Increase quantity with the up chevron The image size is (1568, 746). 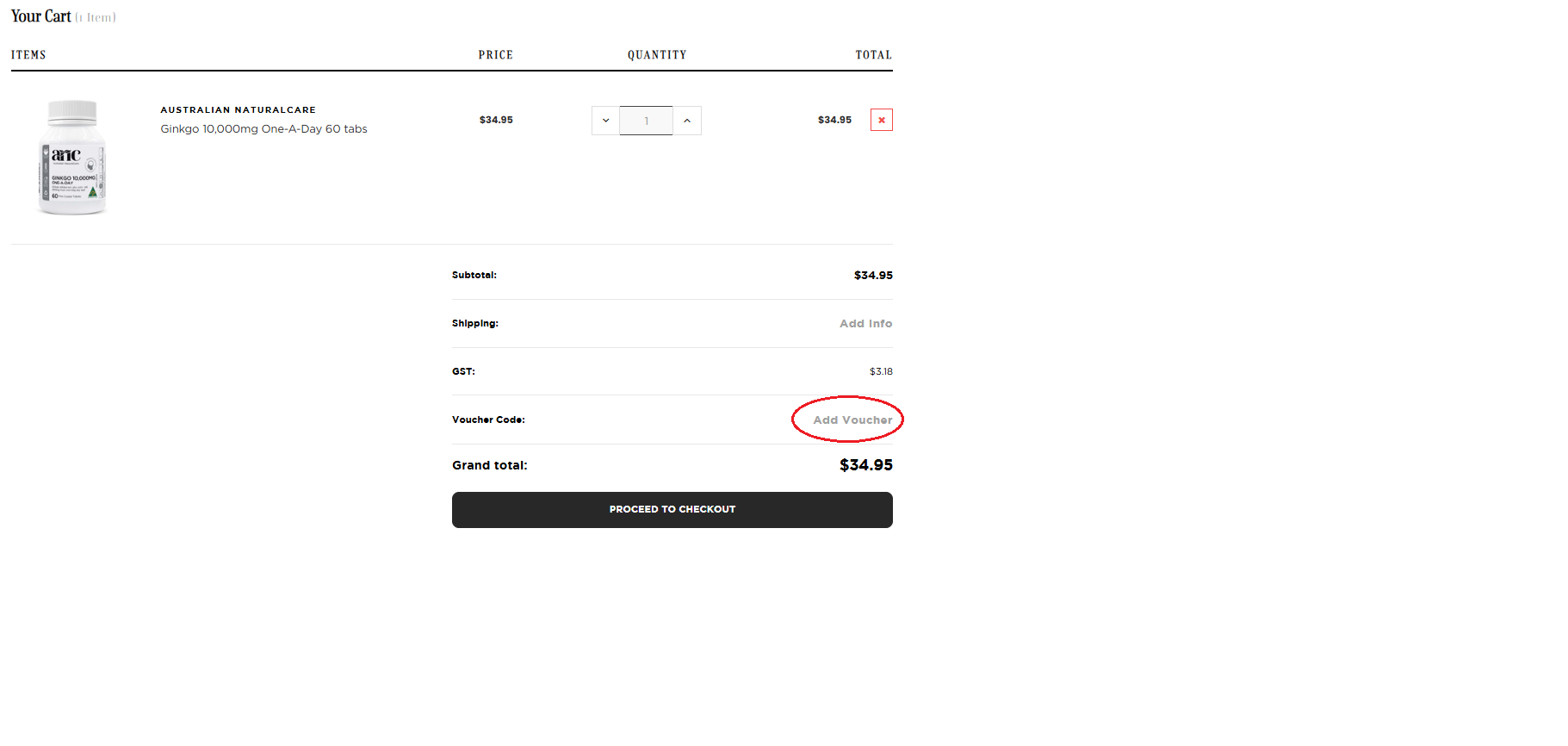687,121
